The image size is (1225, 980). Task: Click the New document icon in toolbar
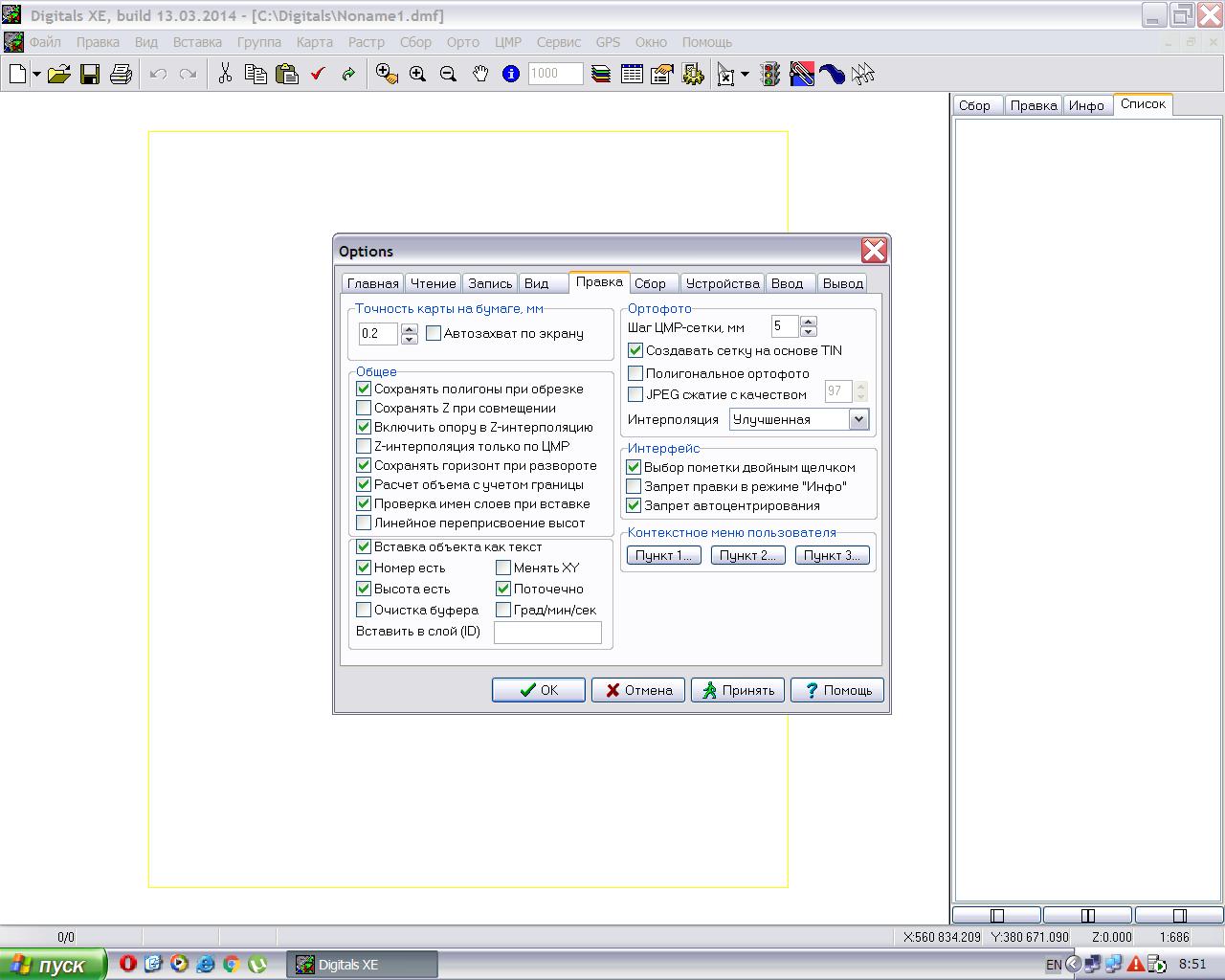[17, 74]
